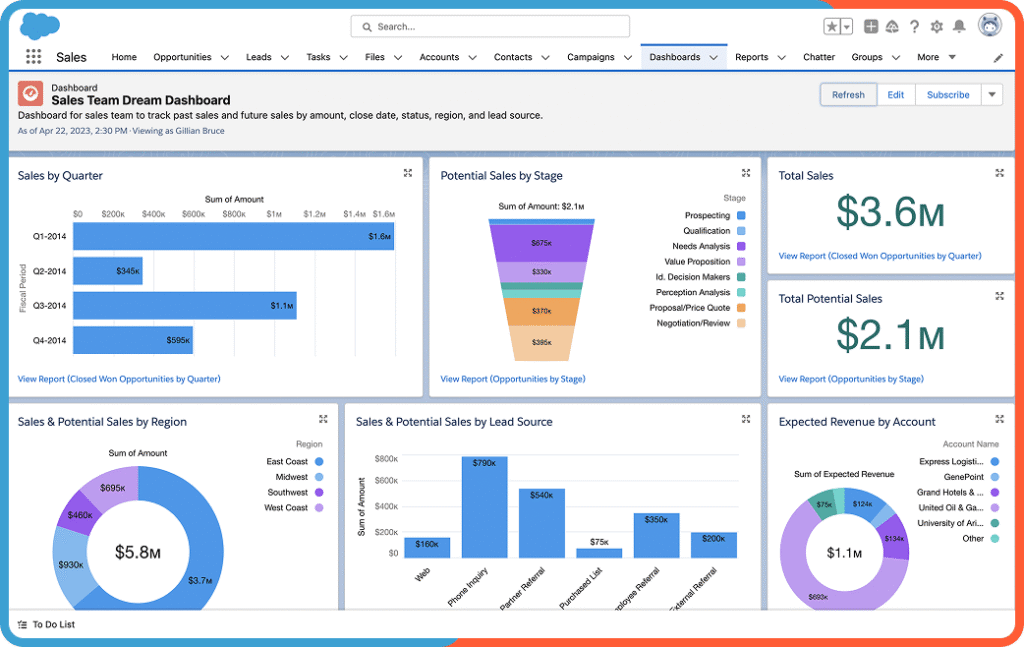This screenshot has width=1024, height=647.
Task: Go to the Chatter tab
Action: 819,57
